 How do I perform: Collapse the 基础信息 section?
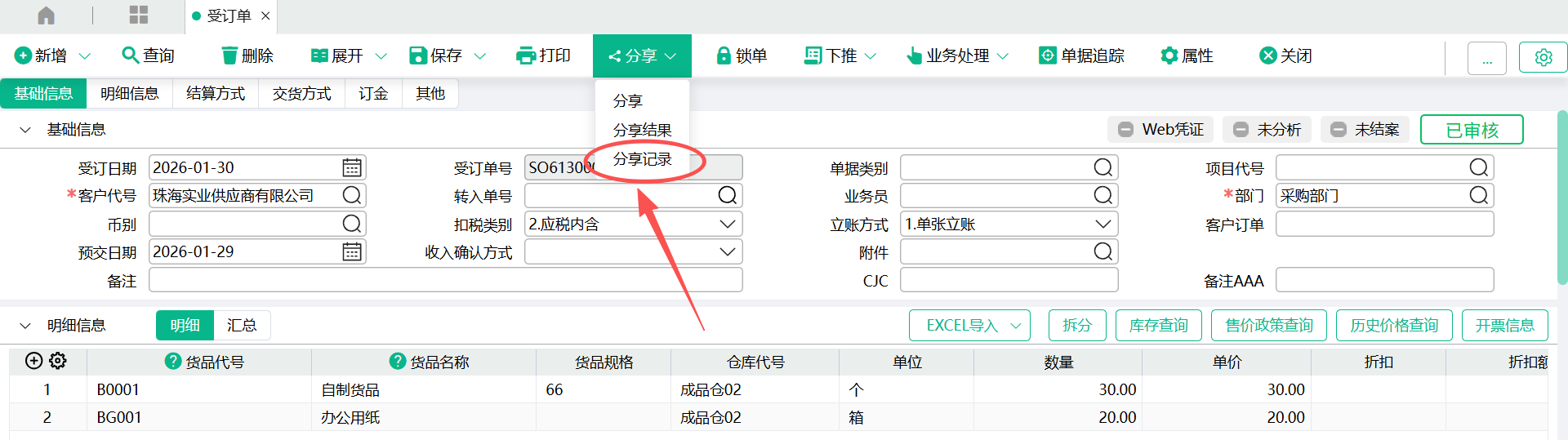[x=25, y=130]
